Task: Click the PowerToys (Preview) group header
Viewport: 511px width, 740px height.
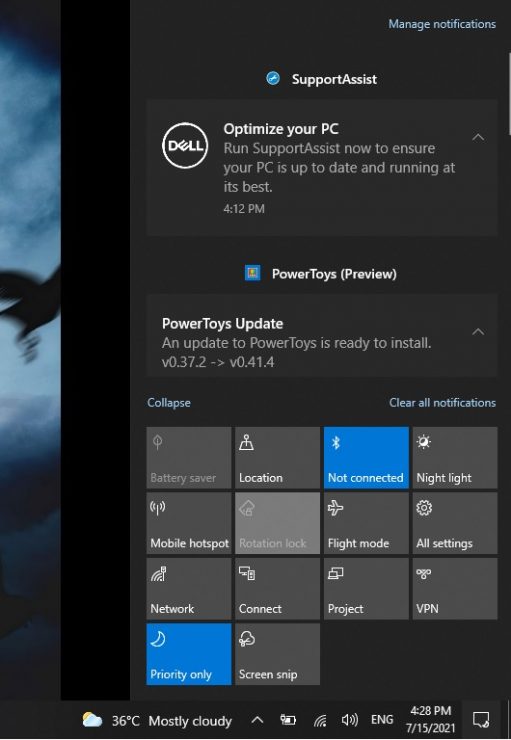Action: [x=321, y=274]
